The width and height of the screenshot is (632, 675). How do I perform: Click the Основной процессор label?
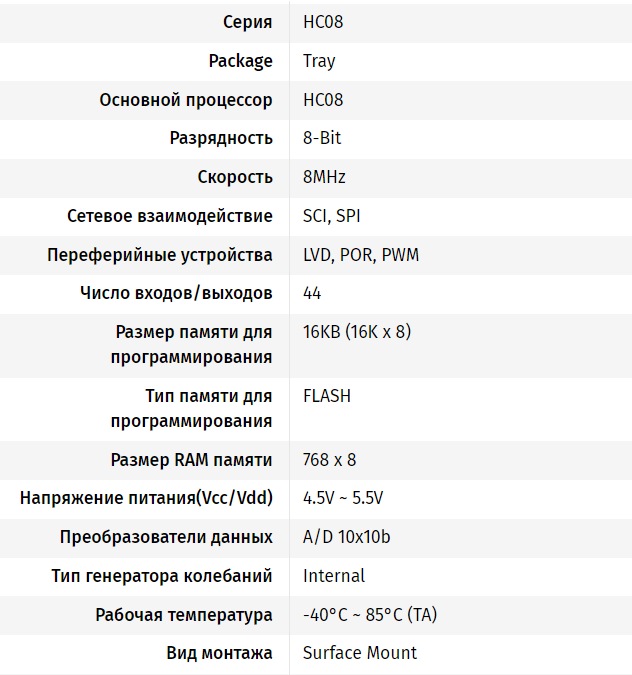tap(186, 100)
